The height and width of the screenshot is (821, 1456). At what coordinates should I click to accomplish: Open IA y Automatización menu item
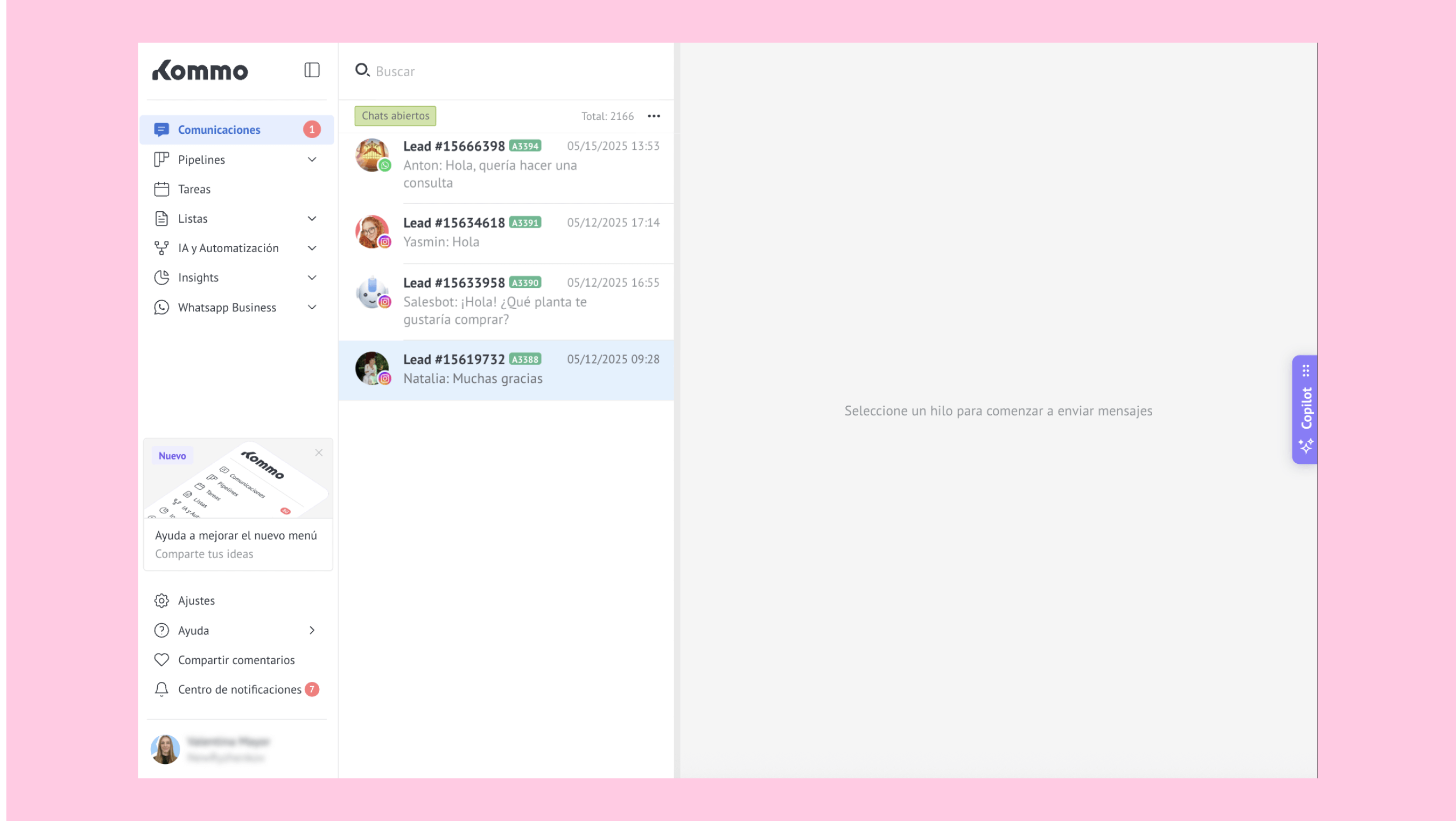(228, 248)
